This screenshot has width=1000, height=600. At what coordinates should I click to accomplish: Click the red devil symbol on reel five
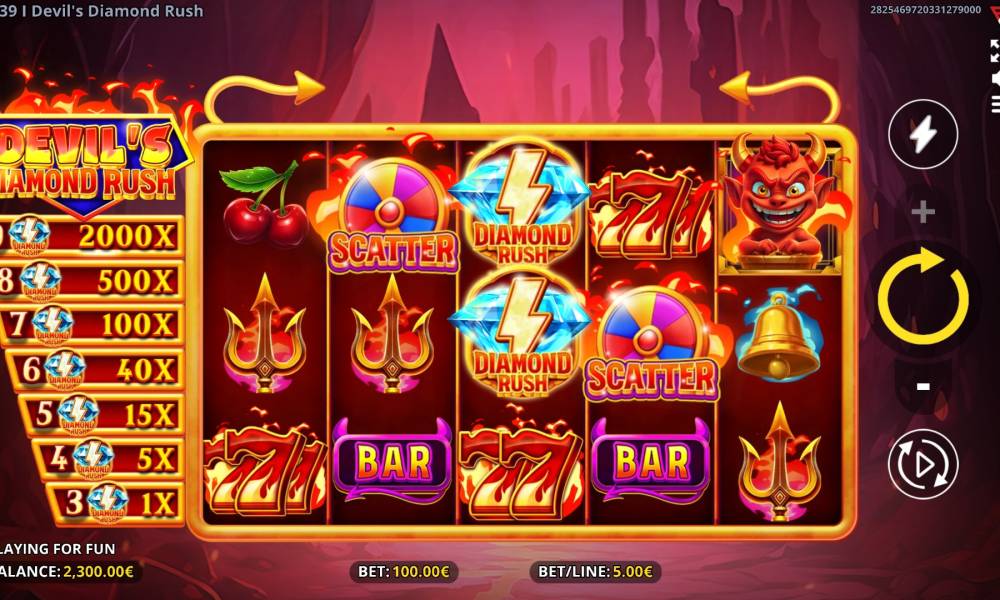[779, 204]
